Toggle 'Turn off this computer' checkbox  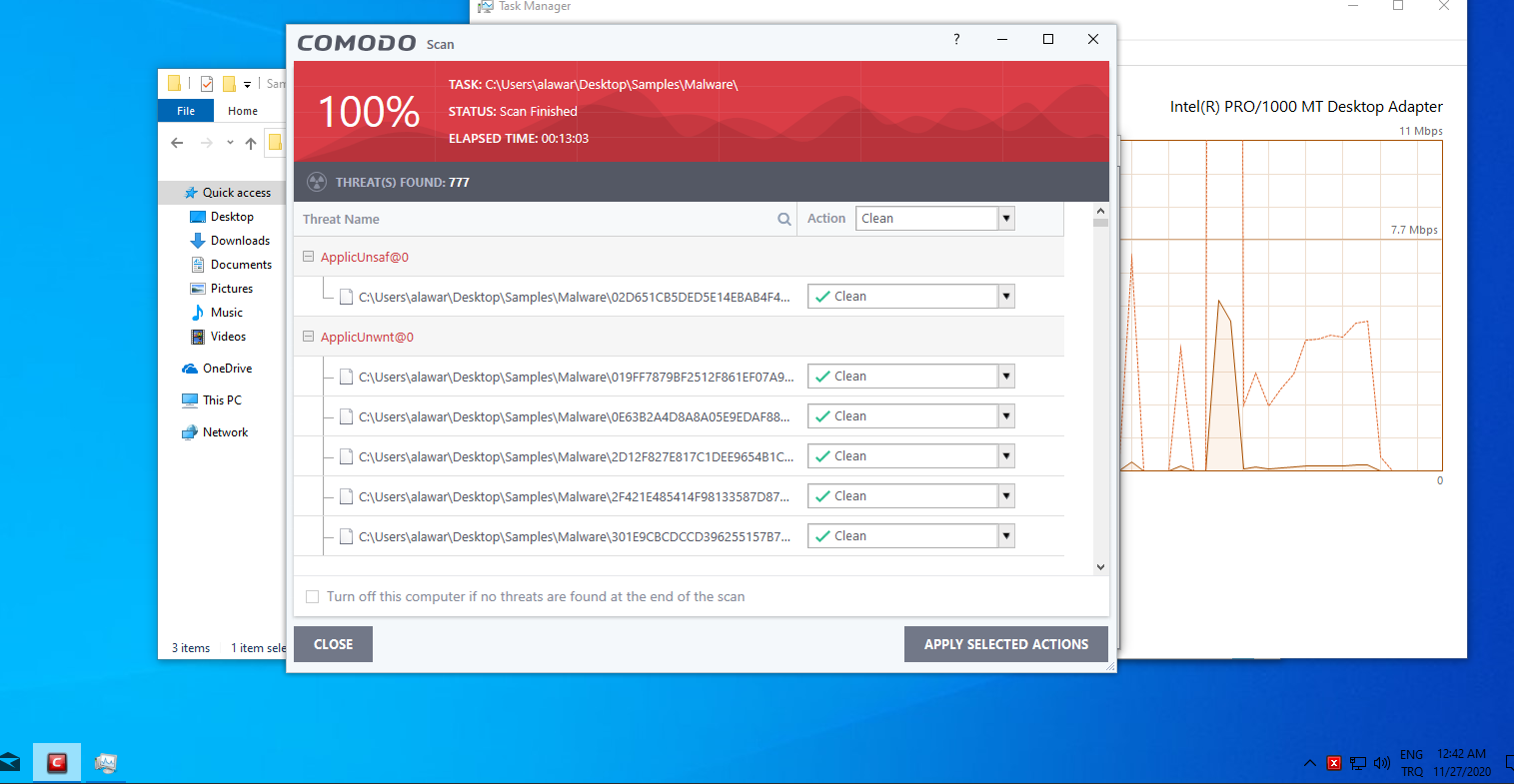312,597
